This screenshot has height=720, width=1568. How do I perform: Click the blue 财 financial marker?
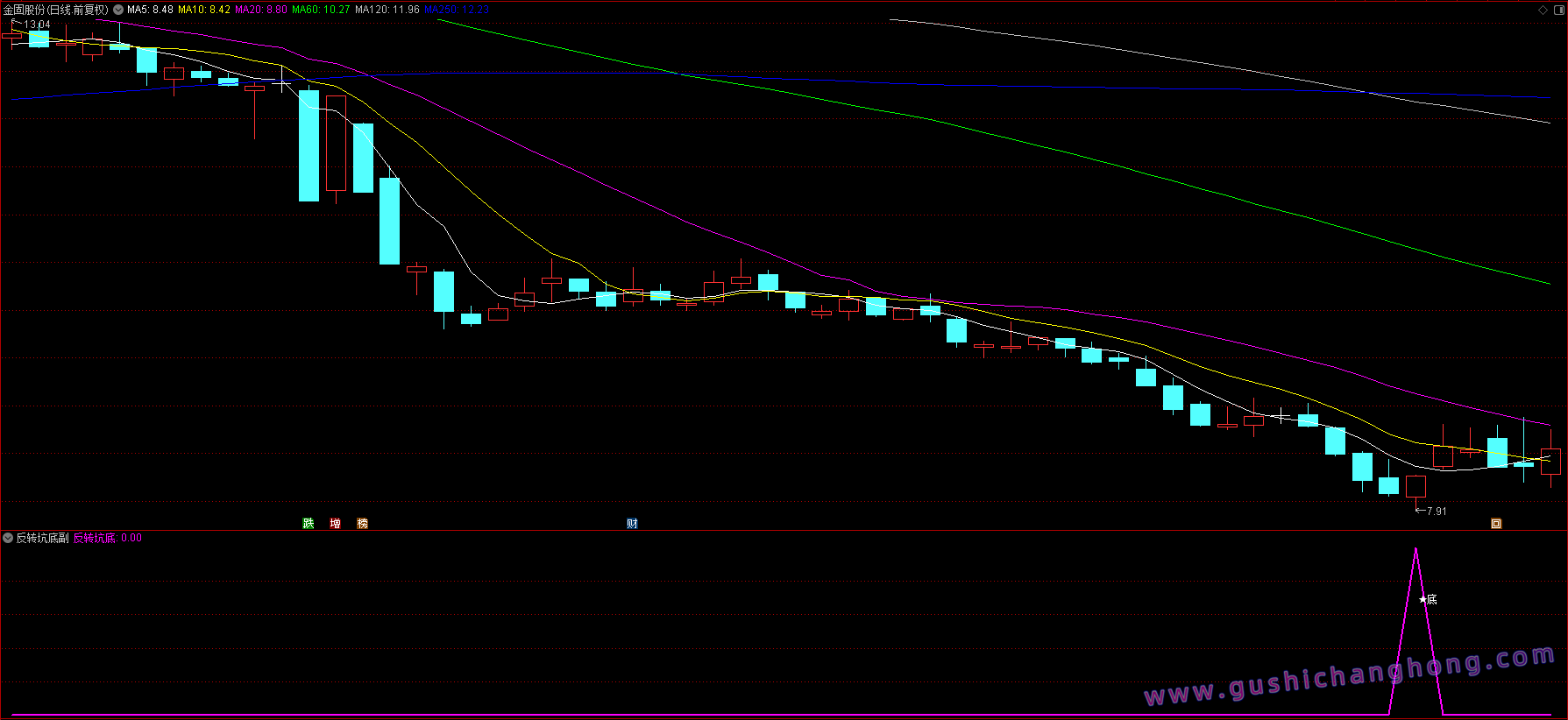(x=632, y=524)
